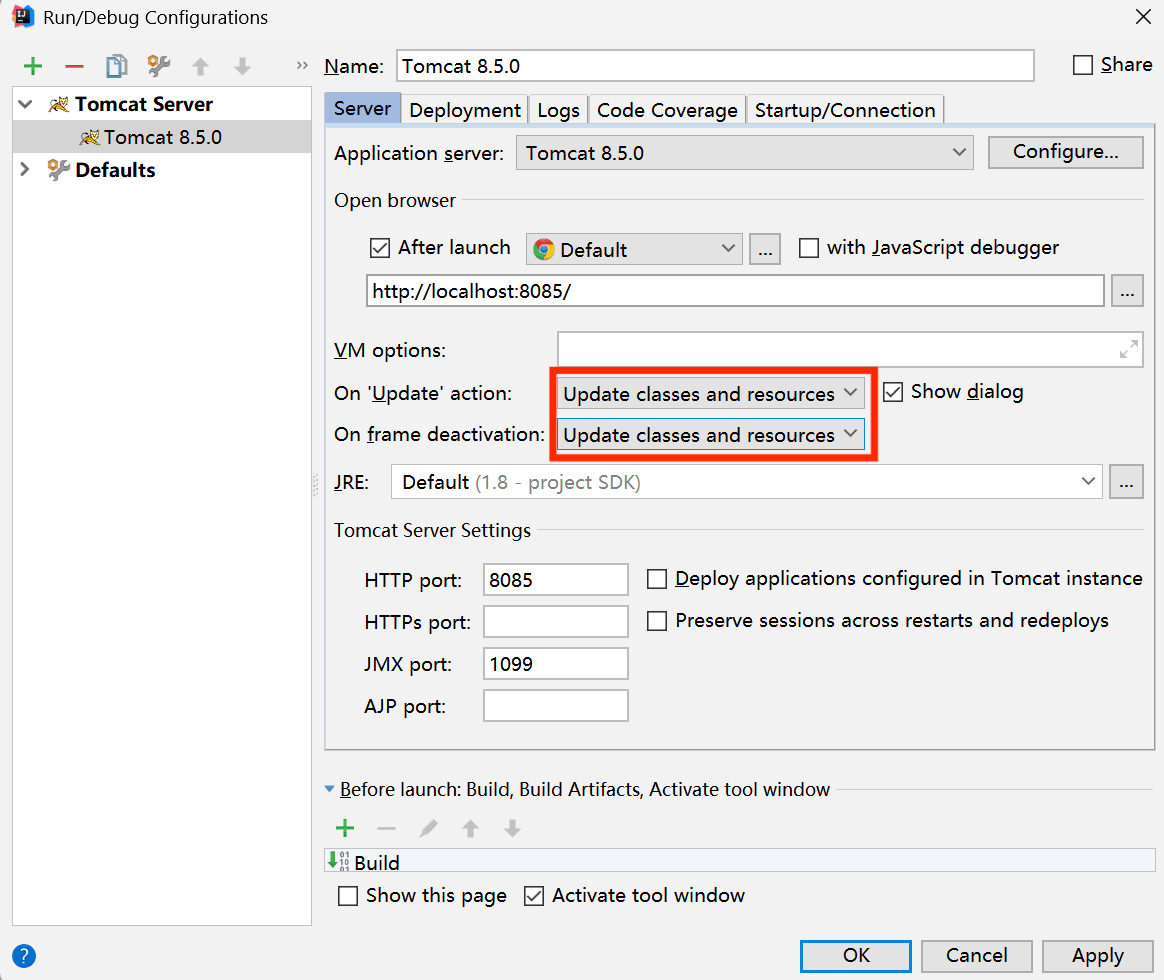Open the Logs tab
Screen dimensions: 1164x980
point(558,110)
